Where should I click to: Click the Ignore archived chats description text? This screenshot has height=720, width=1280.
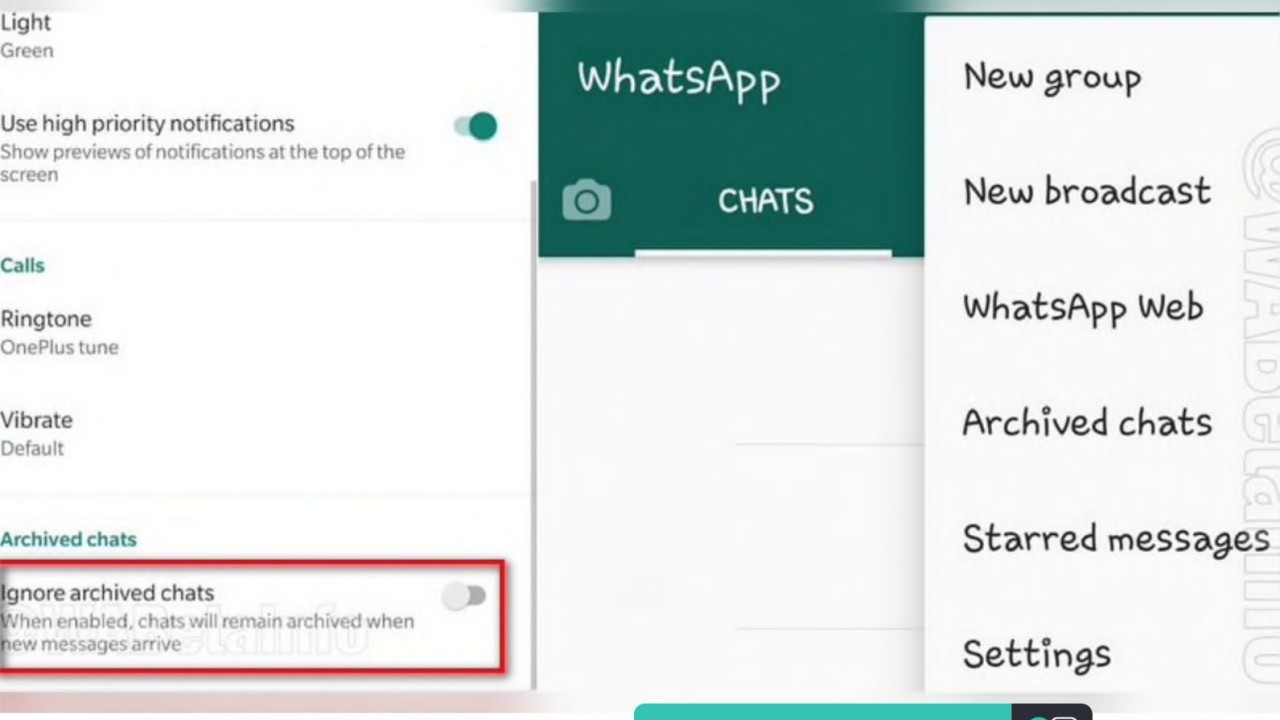point(207,632)
